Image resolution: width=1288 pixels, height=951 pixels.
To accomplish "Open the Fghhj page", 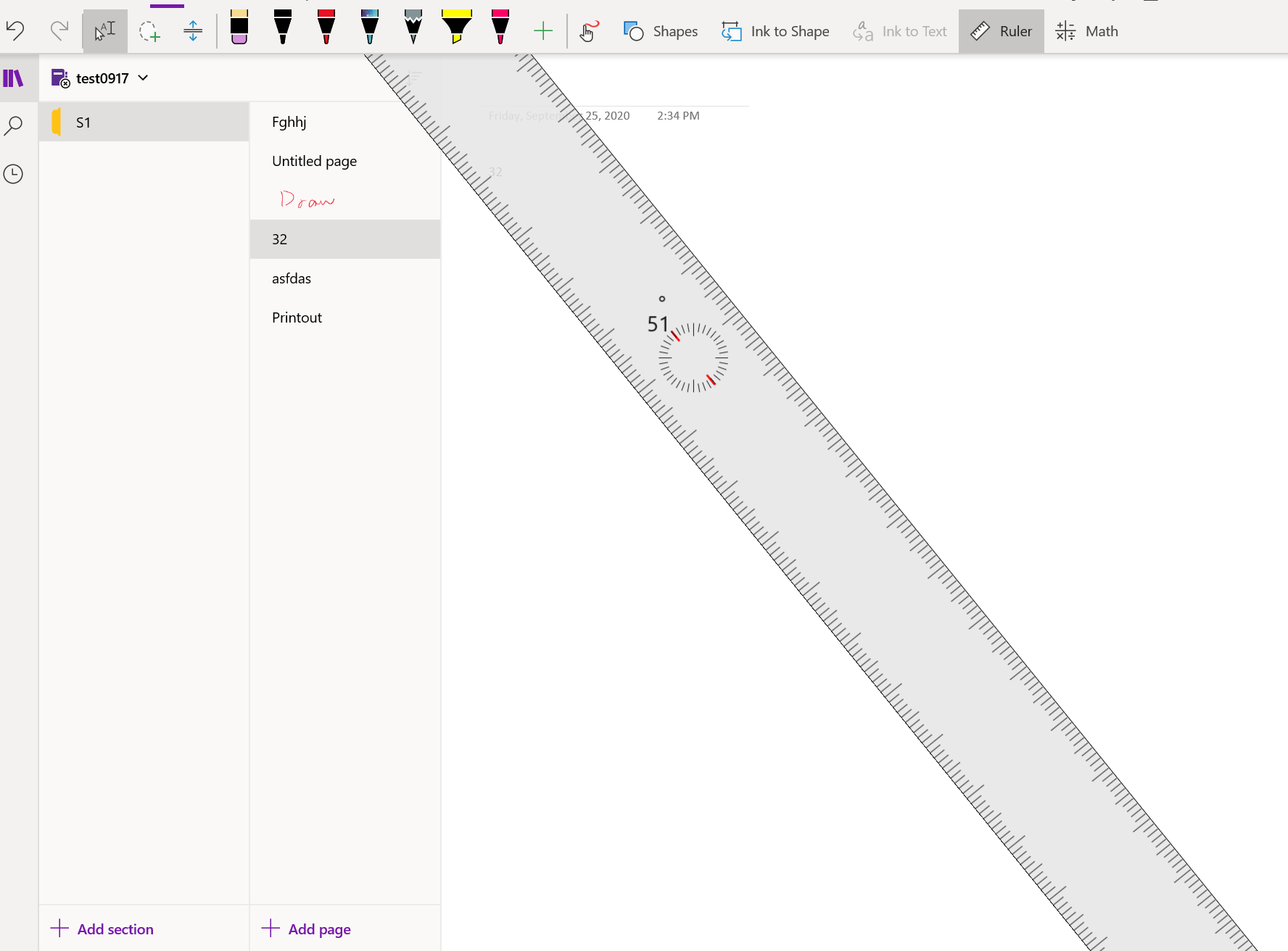I will click(x=345, y=122).
